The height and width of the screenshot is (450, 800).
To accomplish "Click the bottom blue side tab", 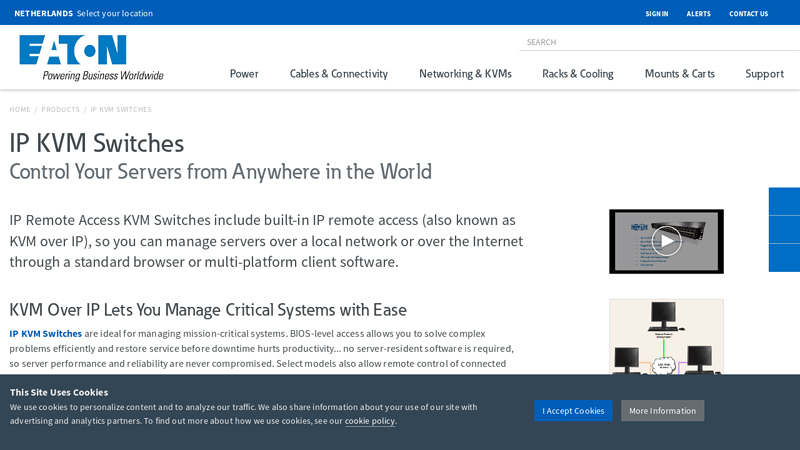I will point(784,258).
